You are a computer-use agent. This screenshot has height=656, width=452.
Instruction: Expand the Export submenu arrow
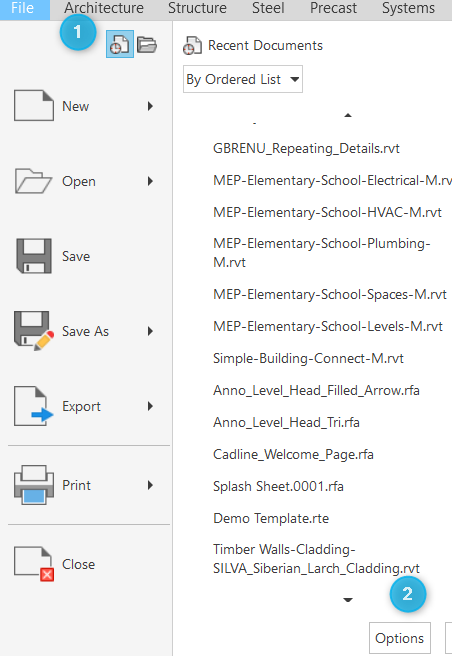point(150,406)
